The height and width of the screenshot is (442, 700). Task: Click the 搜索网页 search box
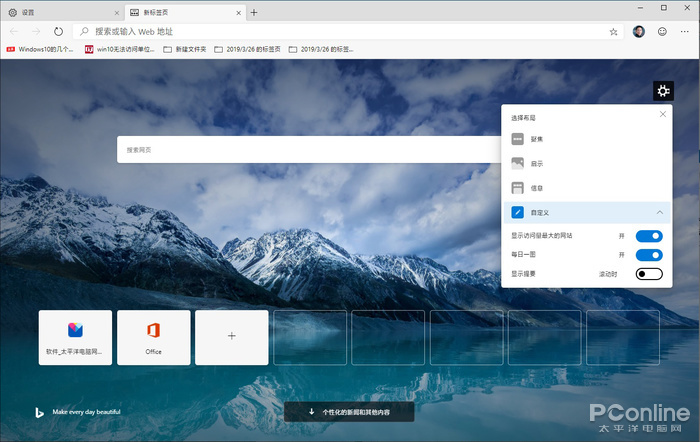point(309,150)
